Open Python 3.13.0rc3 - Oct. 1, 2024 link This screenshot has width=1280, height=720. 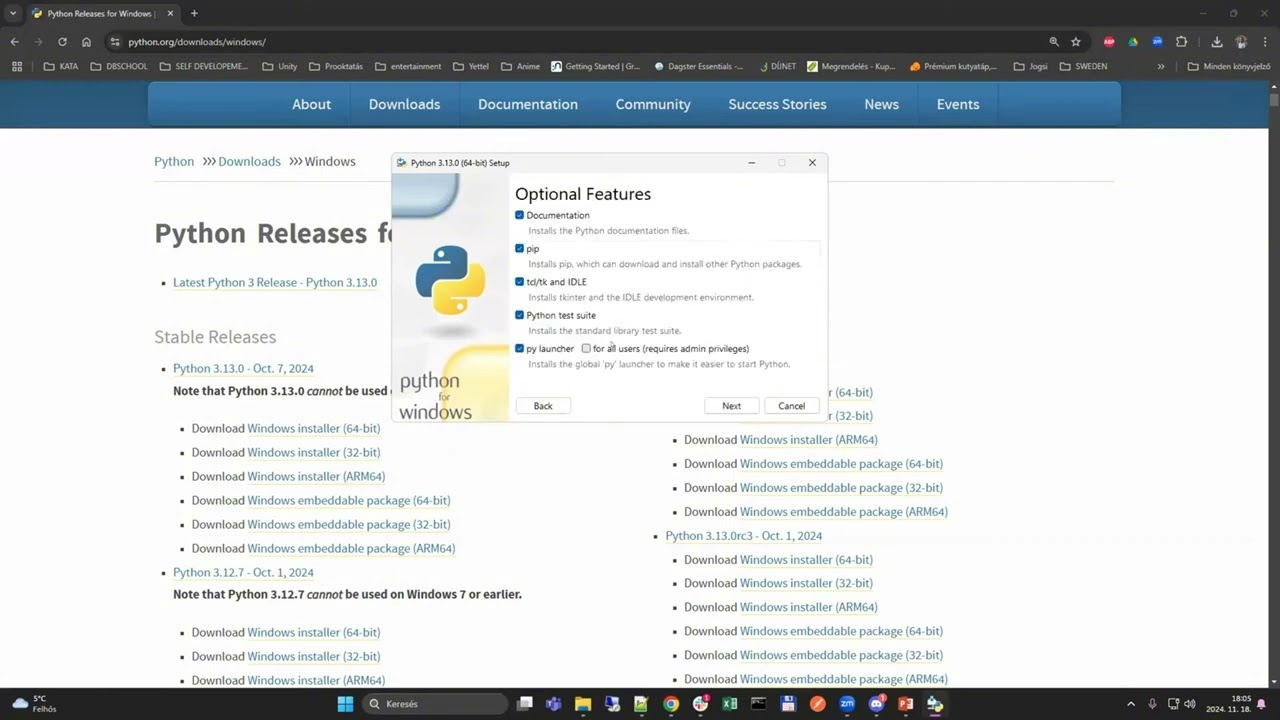click(744, 536)
